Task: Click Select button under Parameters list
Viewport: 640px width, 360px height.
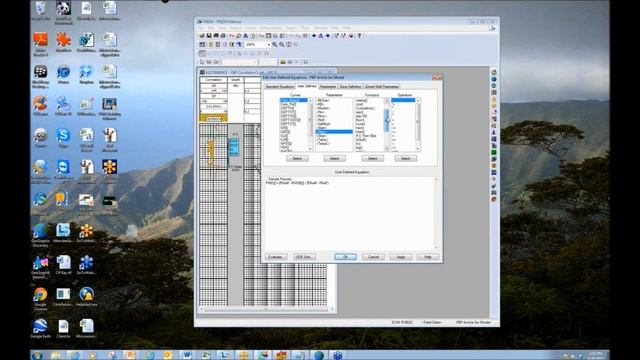Action: pos(334,158)
